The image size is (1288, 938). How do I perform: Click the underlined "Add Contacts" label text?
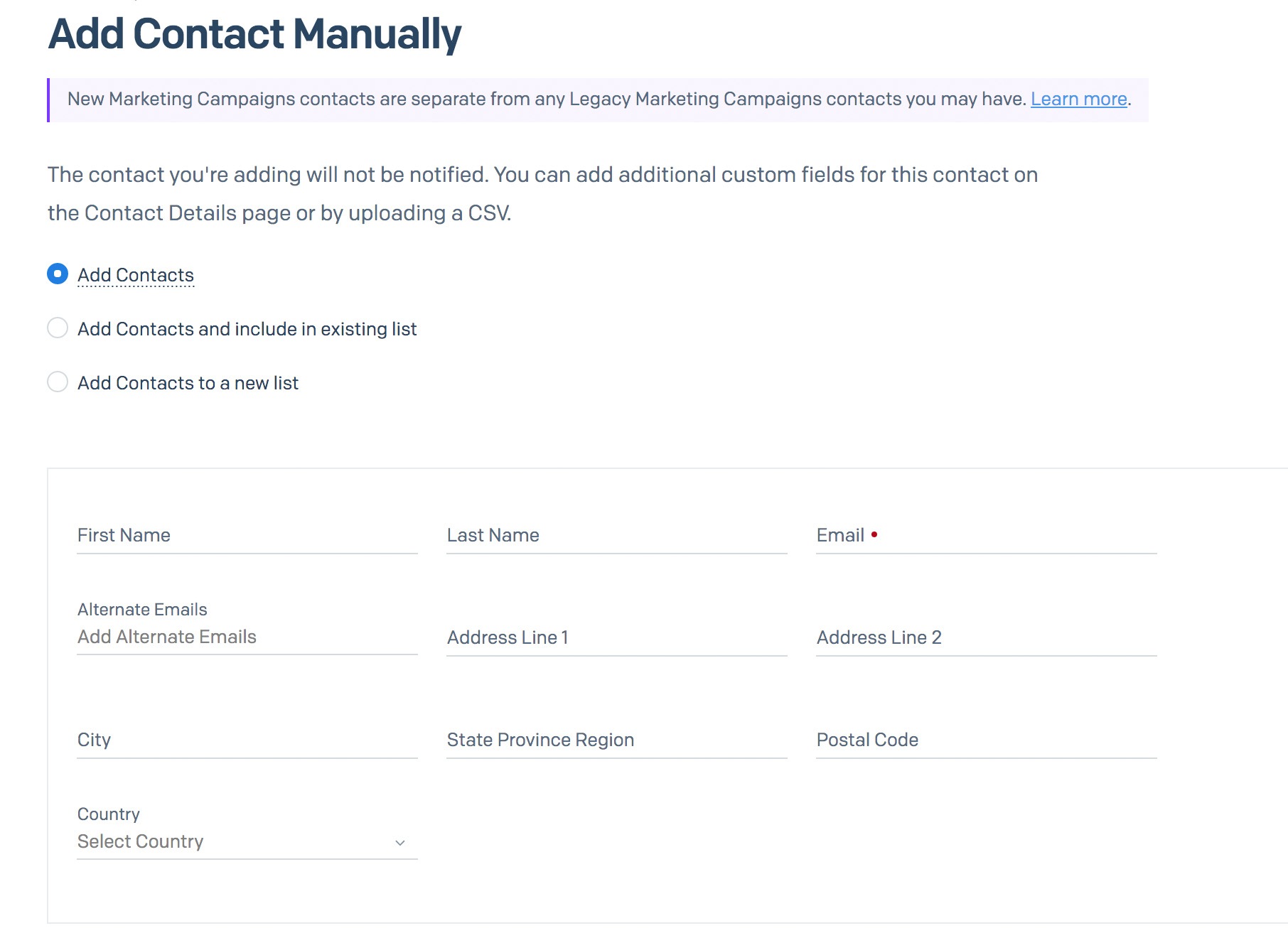[136, 275]
